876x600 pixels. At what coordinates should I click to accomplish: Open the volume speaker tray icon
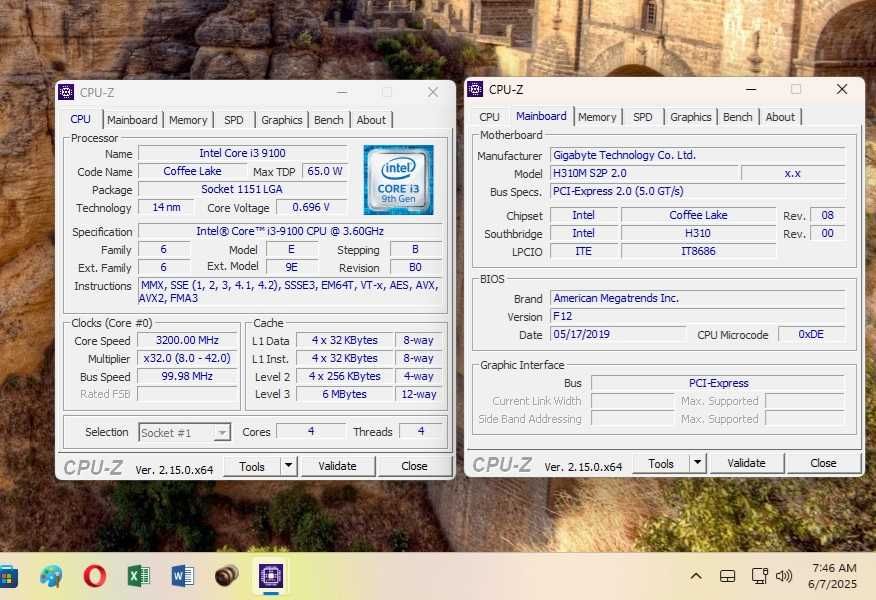tap(784, 576)
